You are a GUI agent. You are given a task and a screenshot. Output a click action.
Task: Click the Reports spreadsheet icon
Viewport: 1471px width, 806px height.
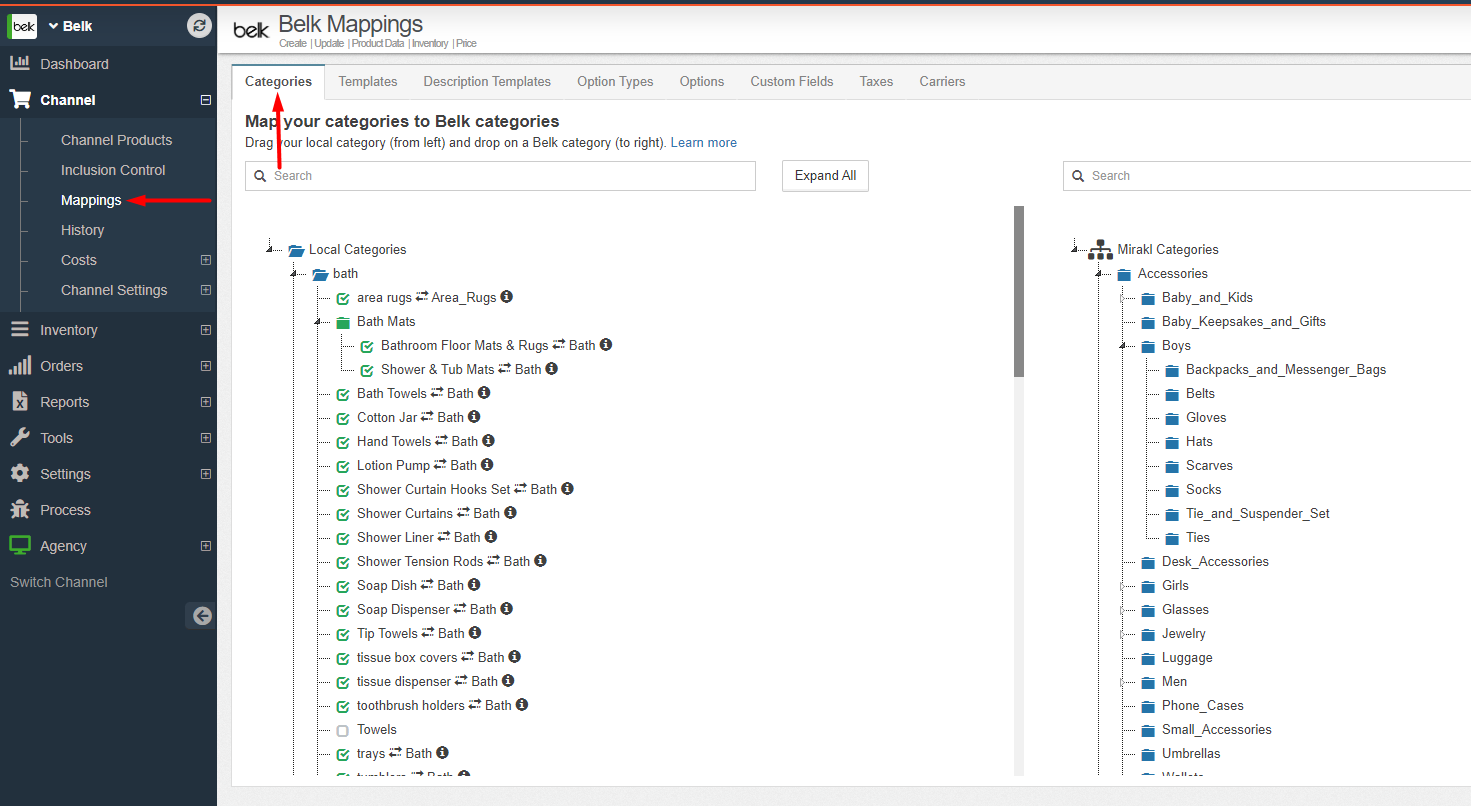pyautogui.click(x=19, y=401)
